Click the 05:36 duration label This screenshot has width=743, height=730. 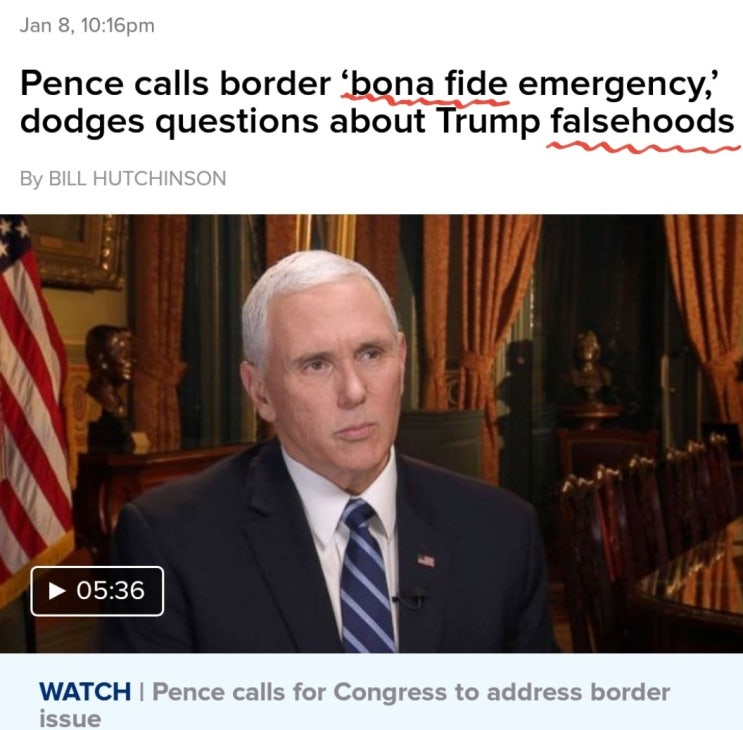tap(110, 590)
